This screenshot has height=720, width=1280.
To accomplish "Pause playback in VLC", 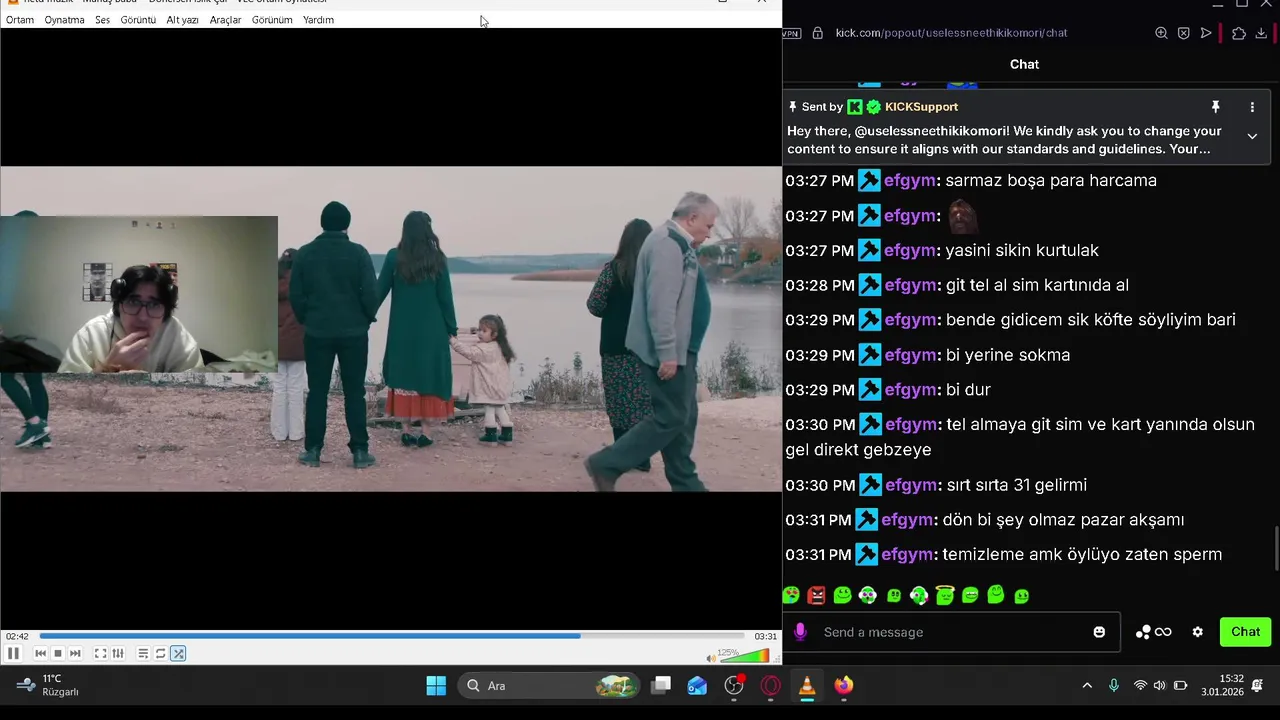I will pyautogui.click(x=13, y=654).
